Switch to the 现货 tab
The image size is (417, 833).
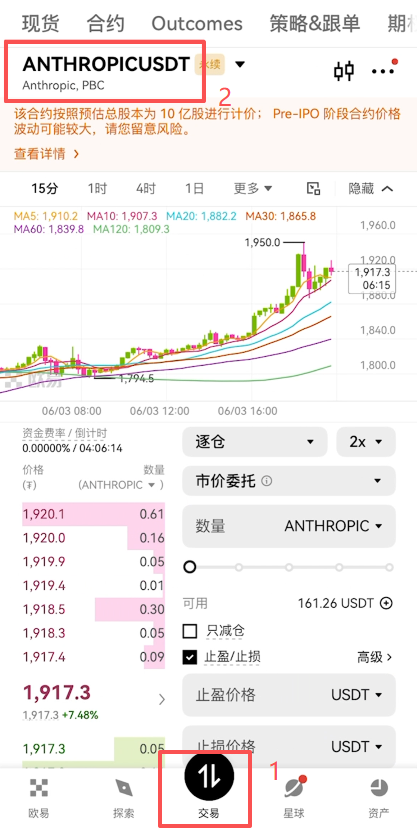40,23
